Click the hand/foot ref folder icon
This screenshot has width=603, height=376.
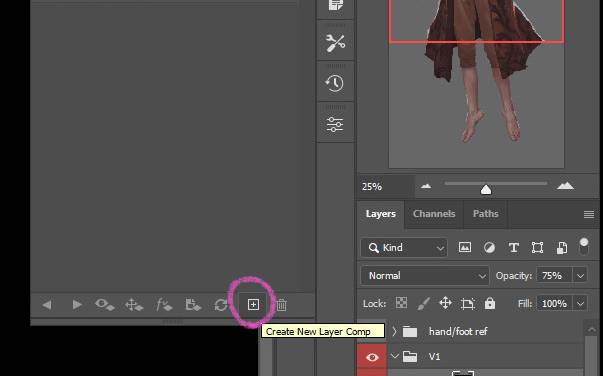click(x=410, y=331)
